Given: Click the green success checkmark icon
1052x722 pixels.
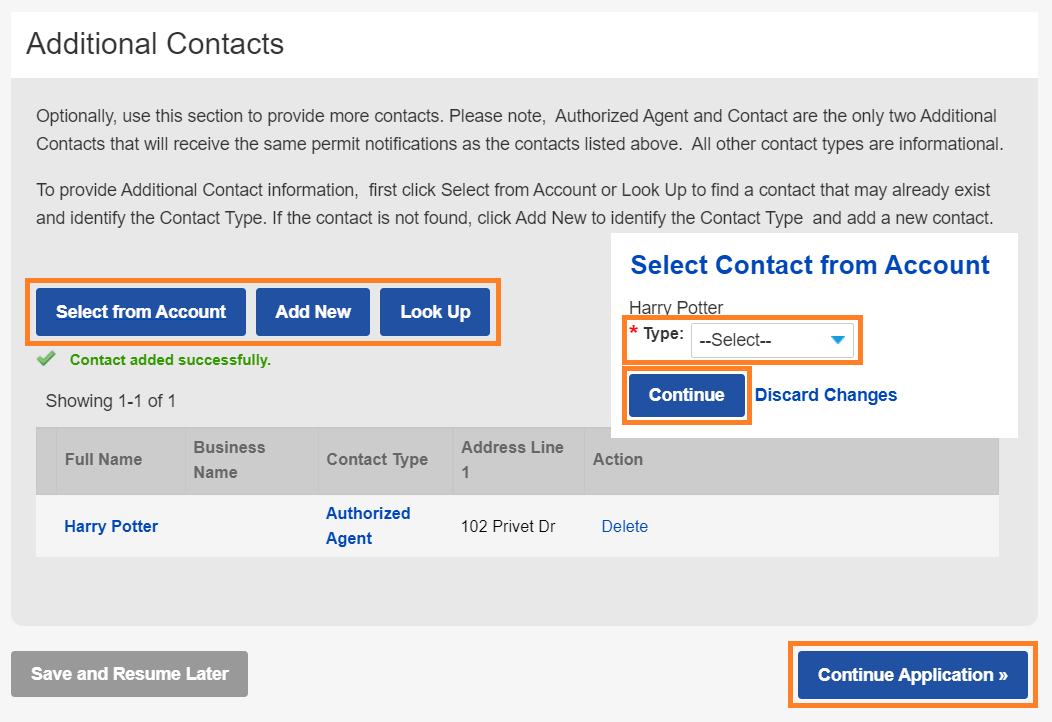Looking at the screenshot, I should [45, 359].
